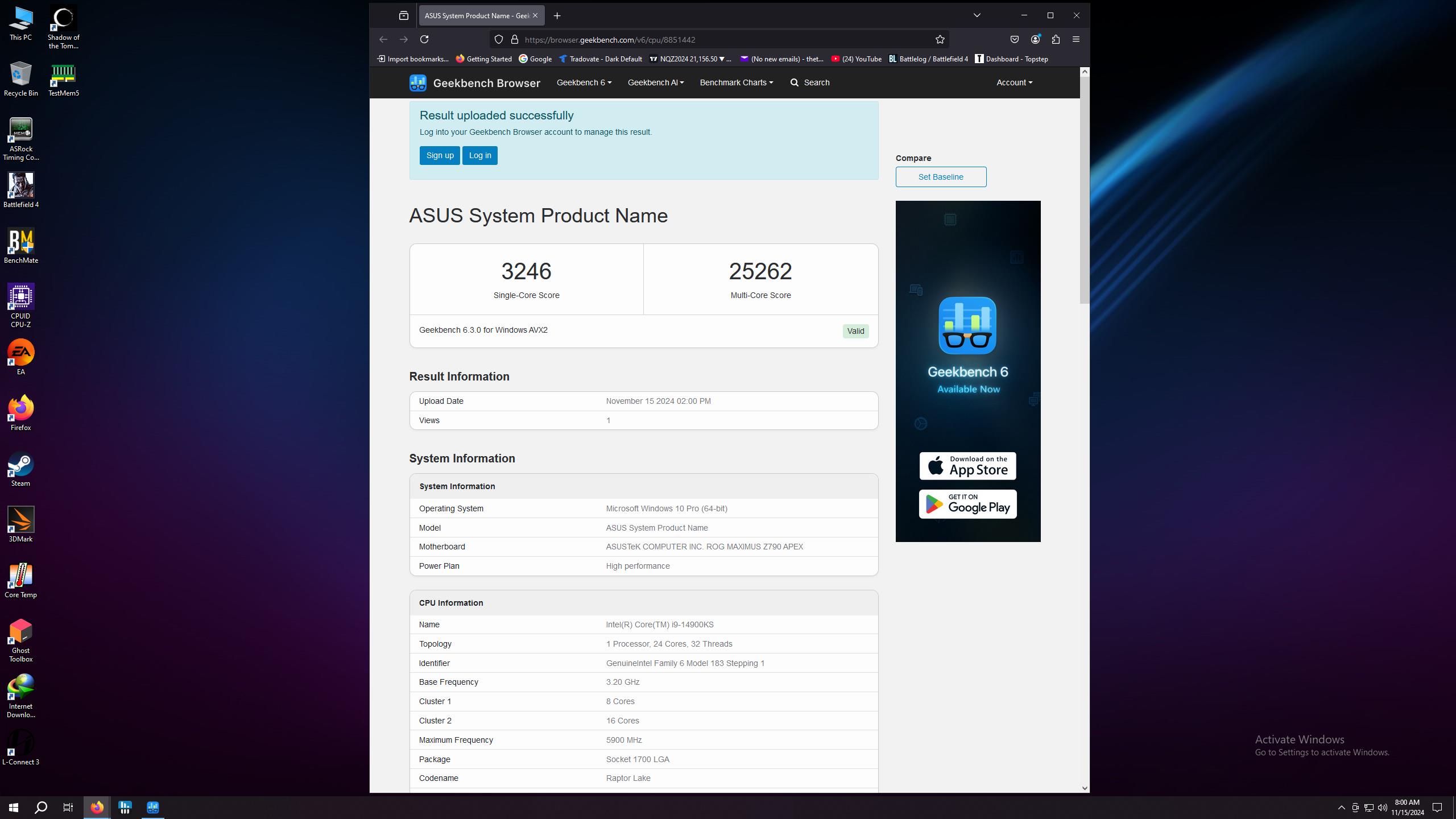Open volume control in system tray
This screenshot has width=1456, height=819.
[1382, 808]
